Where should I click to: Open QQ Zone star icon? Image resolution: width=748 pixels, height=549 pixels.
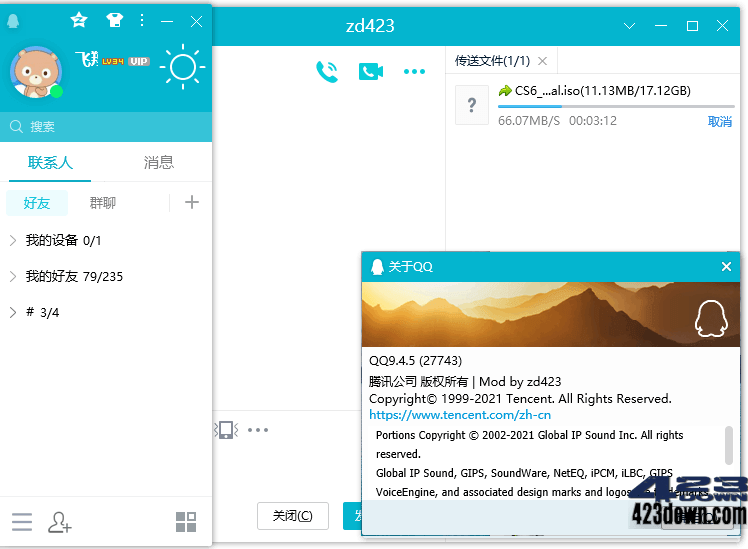point(79,20)
